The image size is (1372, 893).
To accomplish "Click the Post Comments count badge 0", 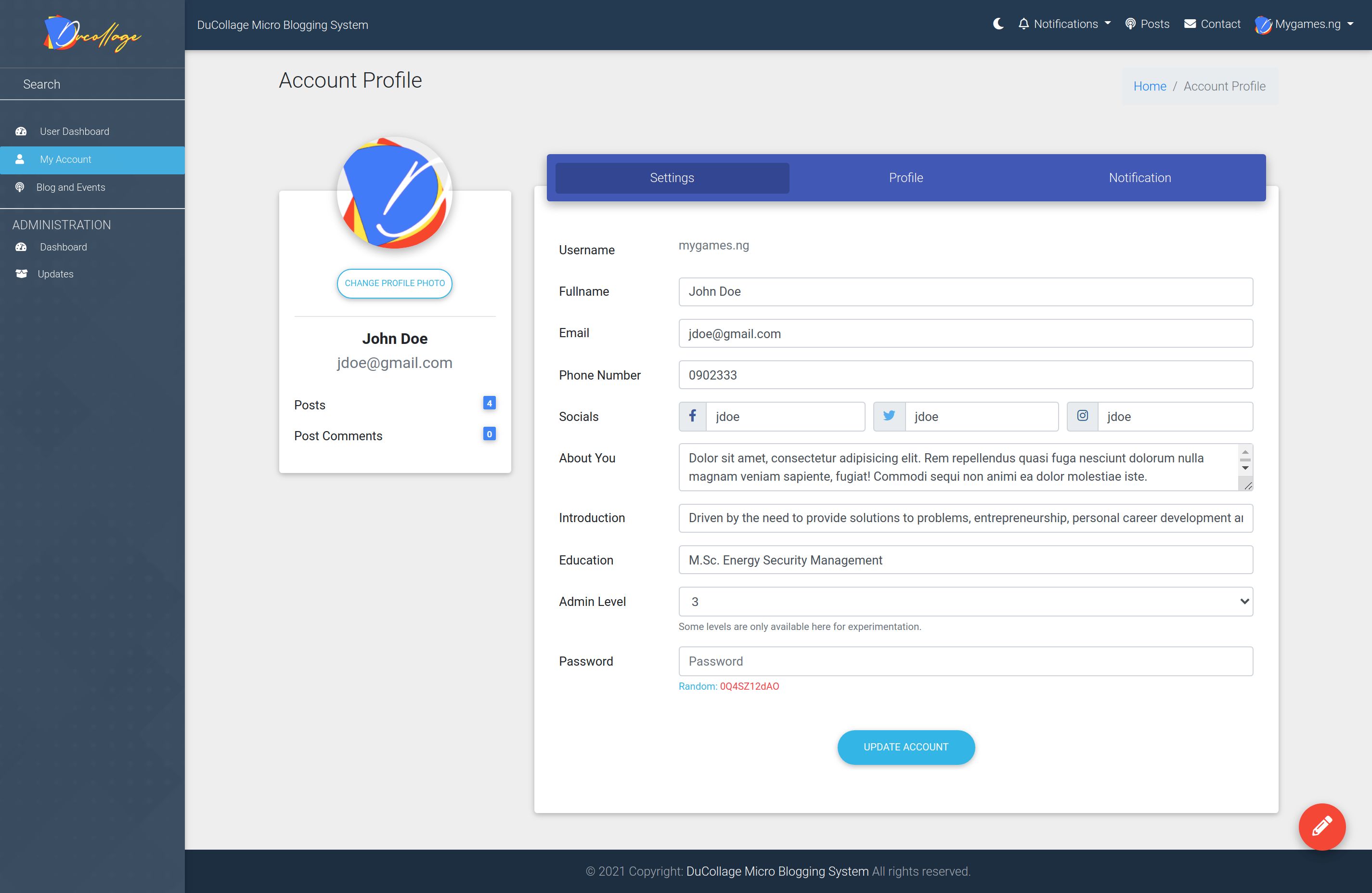I will (489, 434).
